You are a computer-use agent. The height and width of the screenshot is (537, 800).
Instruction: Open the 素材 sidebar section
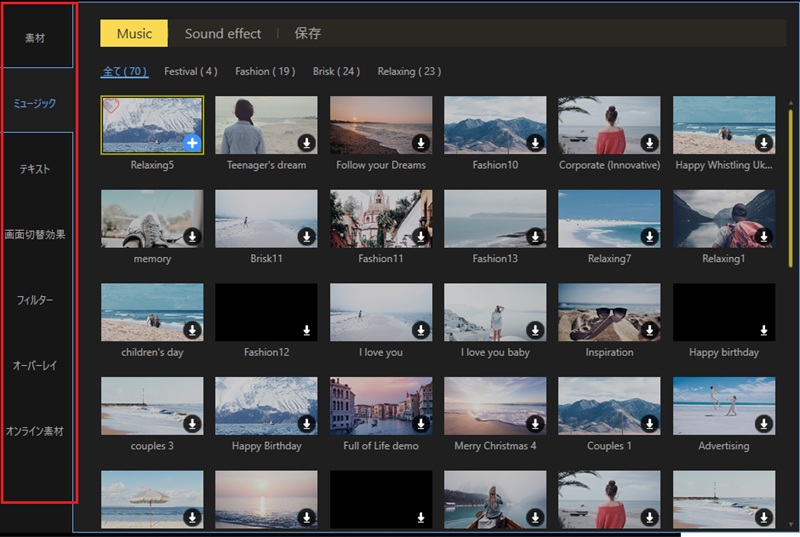[x=35, y=38]
